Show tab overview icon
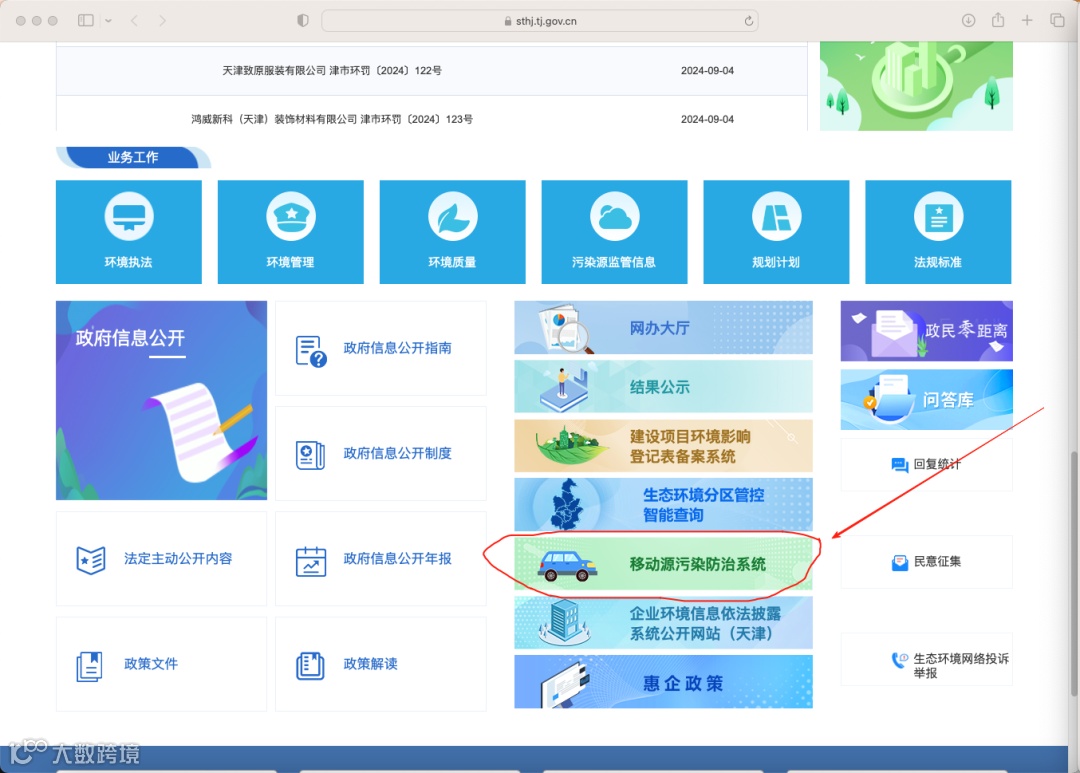 [1057, 21]
